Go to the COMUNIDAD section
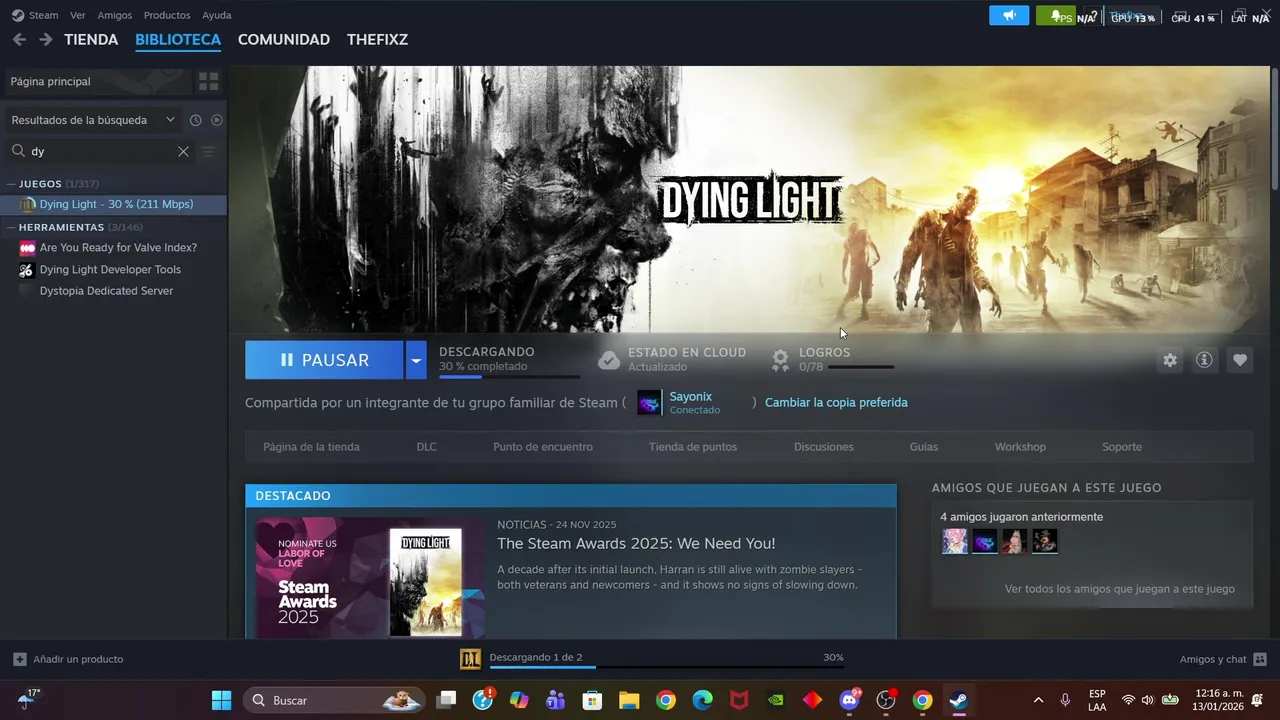The height and width of the screenshot is (720, 1280). click(x=284, y=39)
